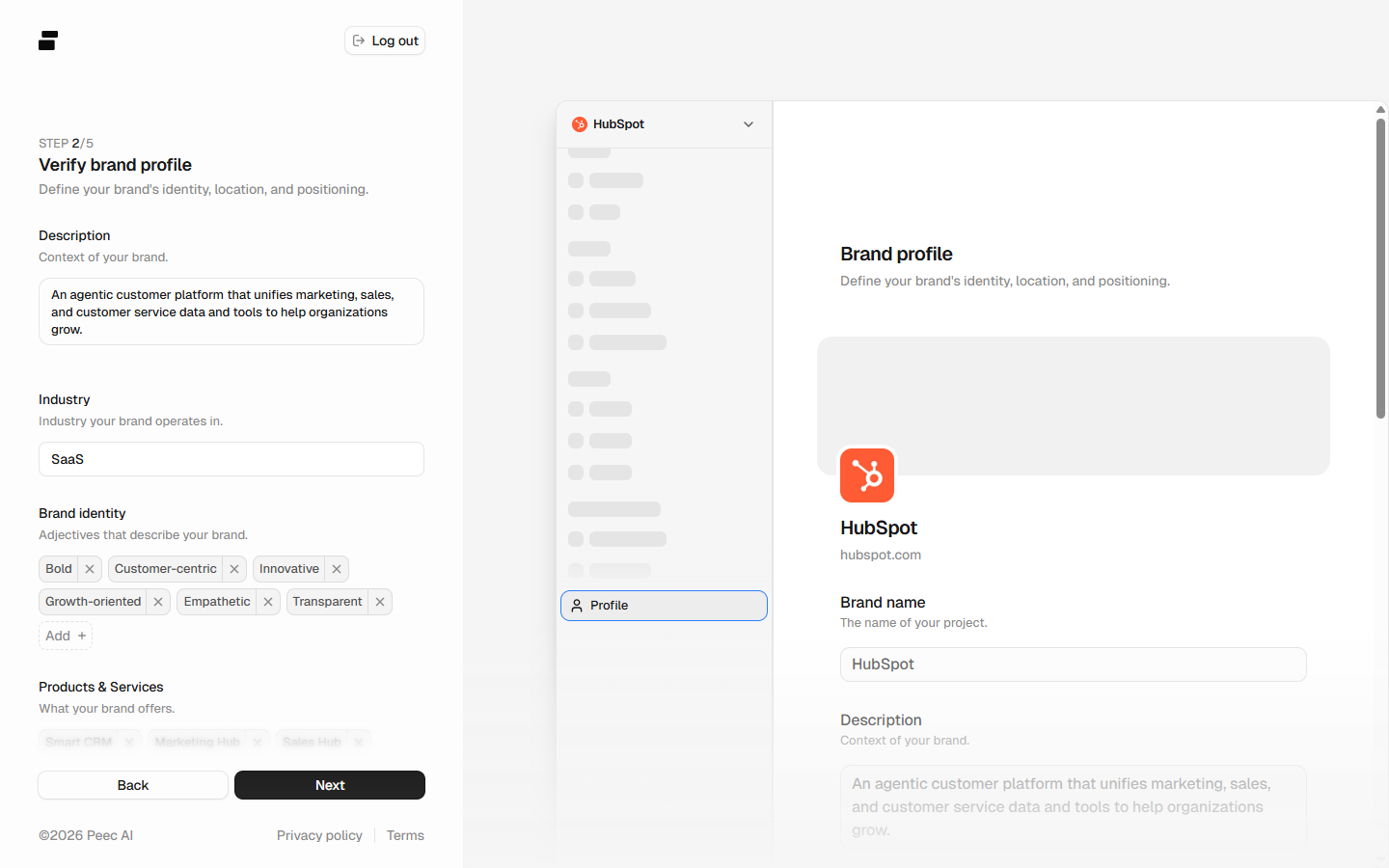Click the hubspot.com domain text
The height and width of the screenshot is (868, 1389).
[881, 555]
